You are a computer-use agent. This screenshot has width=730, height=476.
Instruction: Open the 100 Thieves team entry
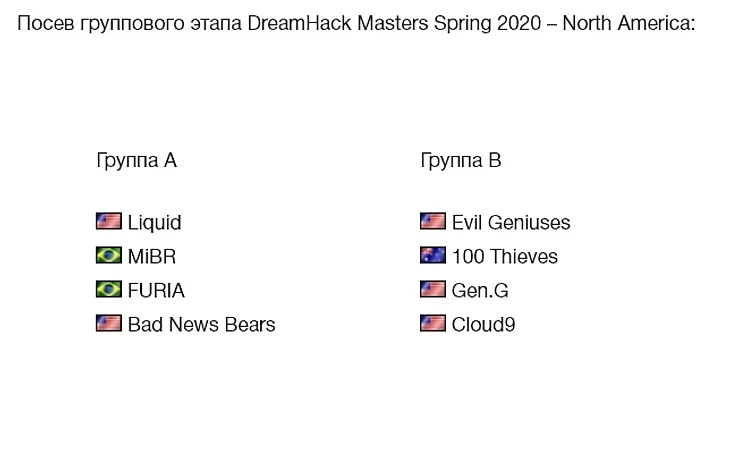[x=505, y=257]
